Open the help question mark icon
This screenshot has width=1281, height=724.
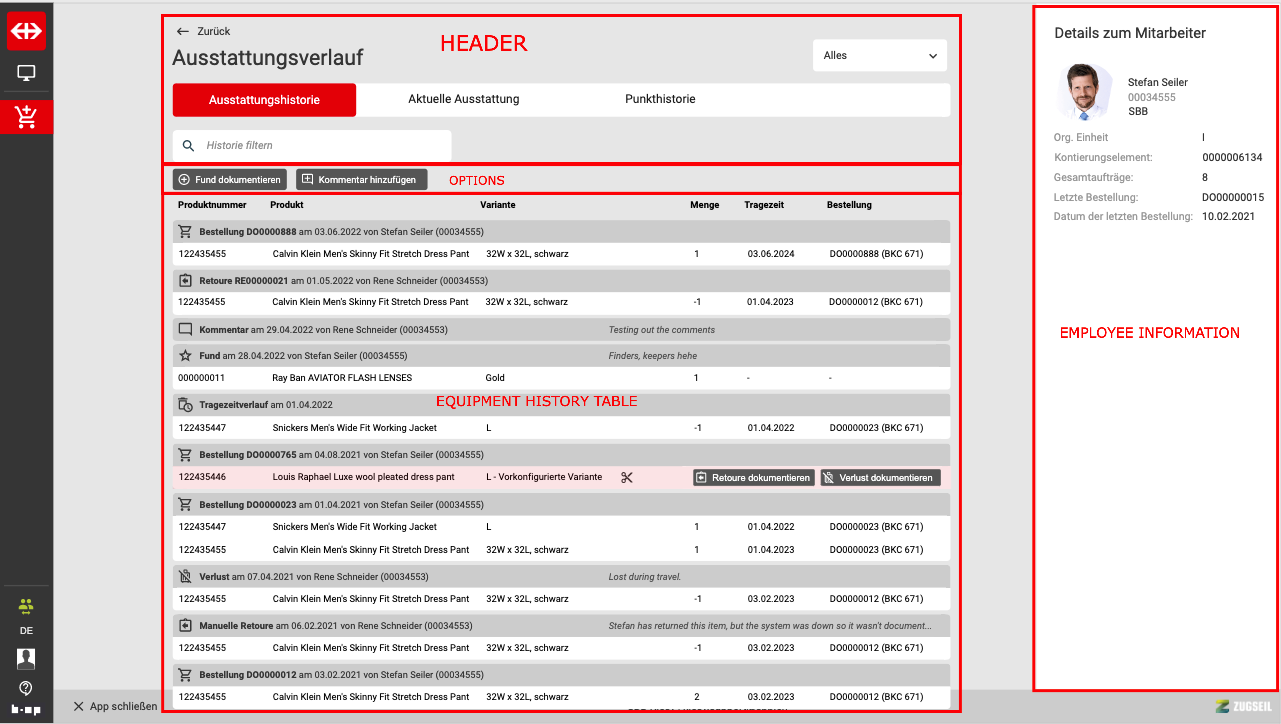click(26, 688)
